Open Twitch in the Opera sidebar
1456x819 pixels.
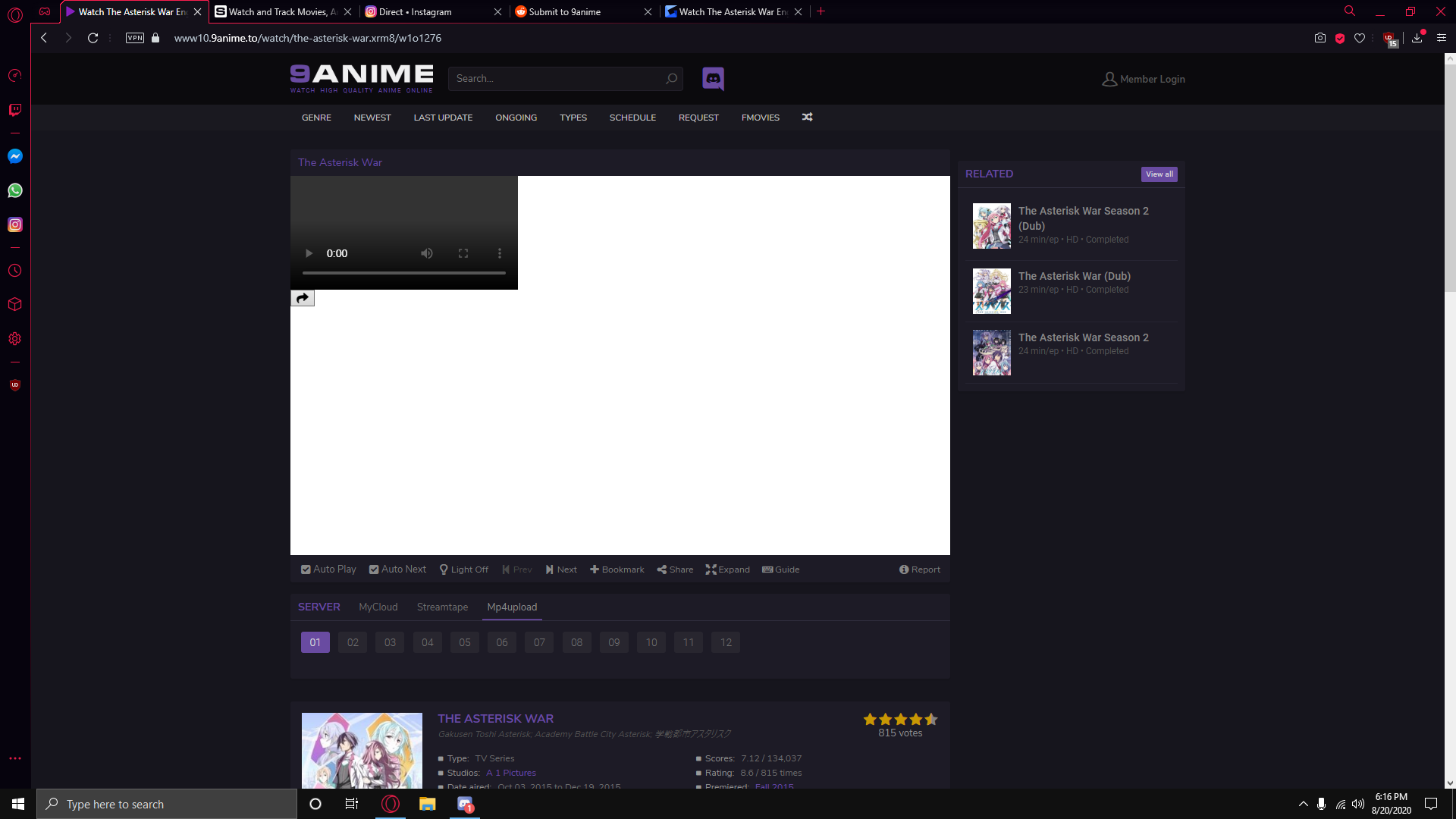click(15, 110)
